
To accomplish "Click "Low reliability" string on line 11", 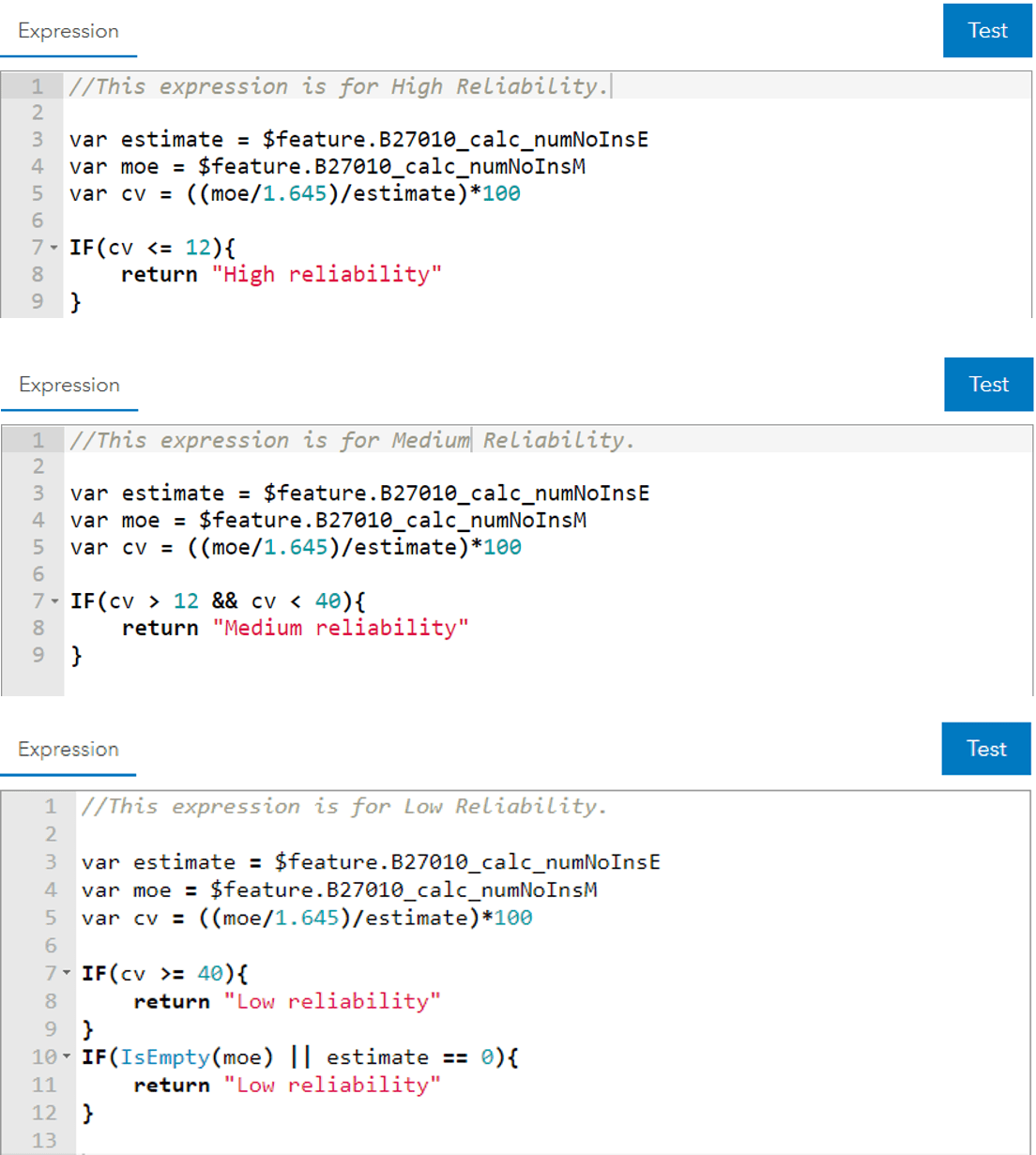I will coord(332,1085).
